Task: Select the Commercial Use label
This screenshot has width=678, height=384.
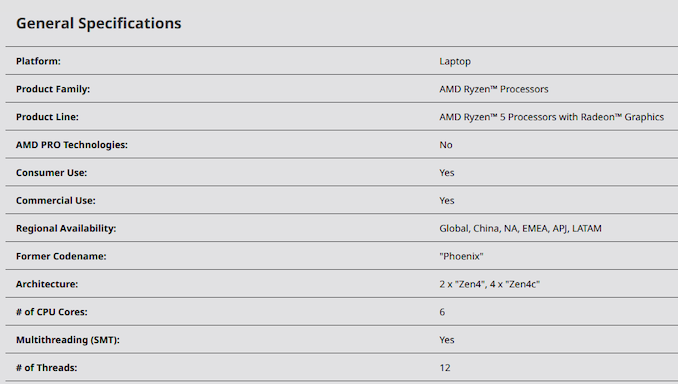Action: [56, 201]
